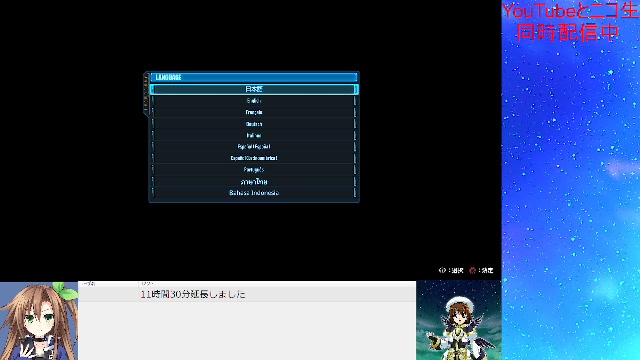The height and width of the screenshot is (360, 640).
Task: Click the comment row about 11時間30分延長
Action: coord(247,294)
